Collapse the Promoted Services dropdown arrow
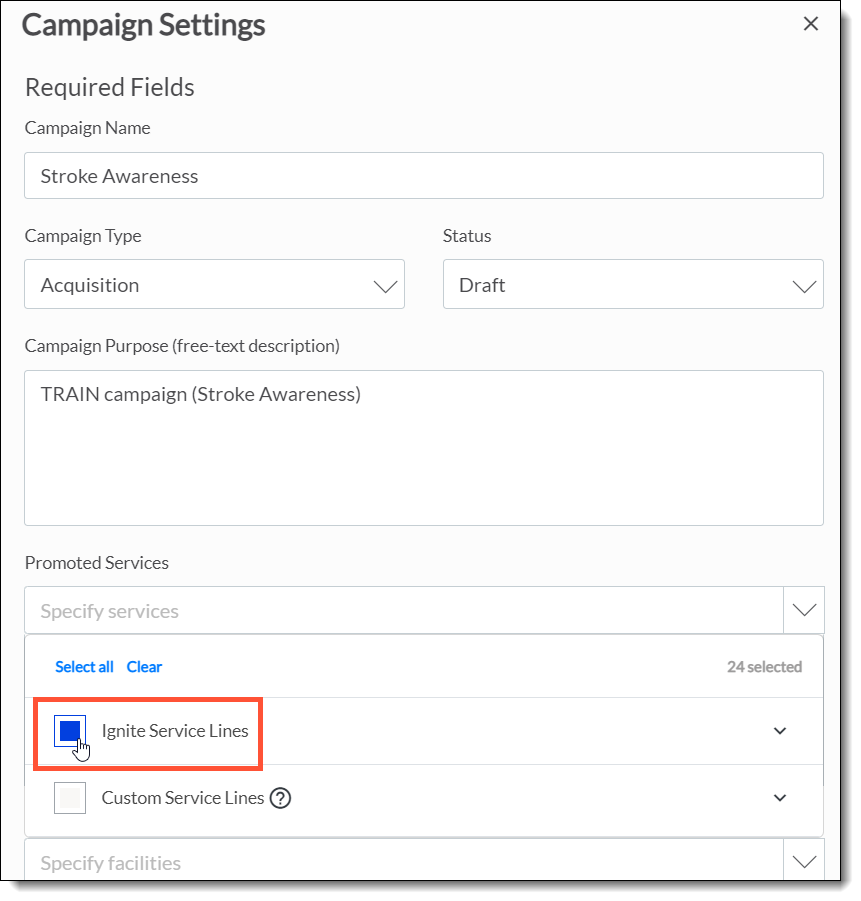Image resolution: width=861 pixels, height=901 pixels. (x=804, y=610)
